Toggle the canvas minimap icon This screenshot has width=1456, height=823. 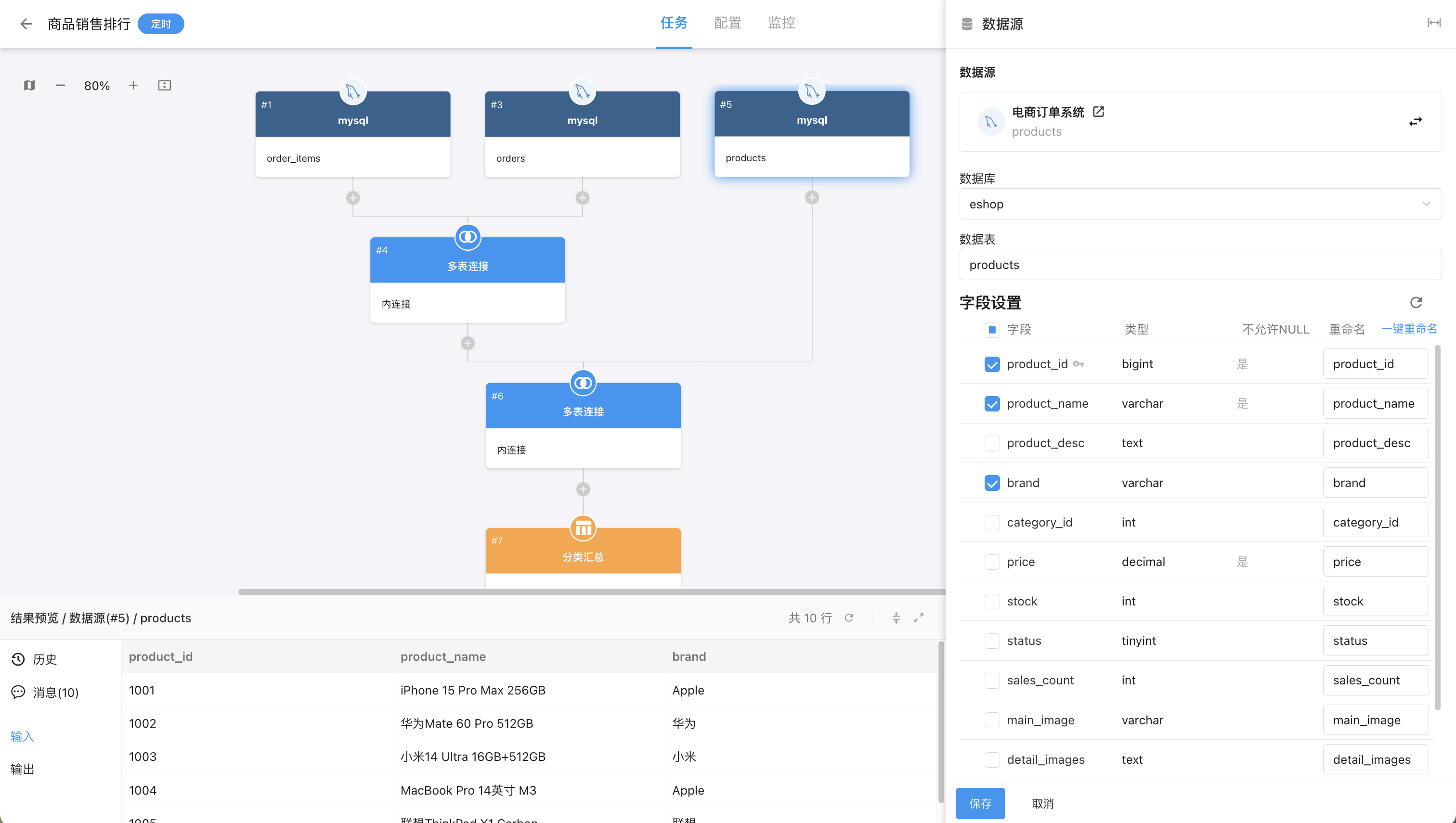coord(29,85)
